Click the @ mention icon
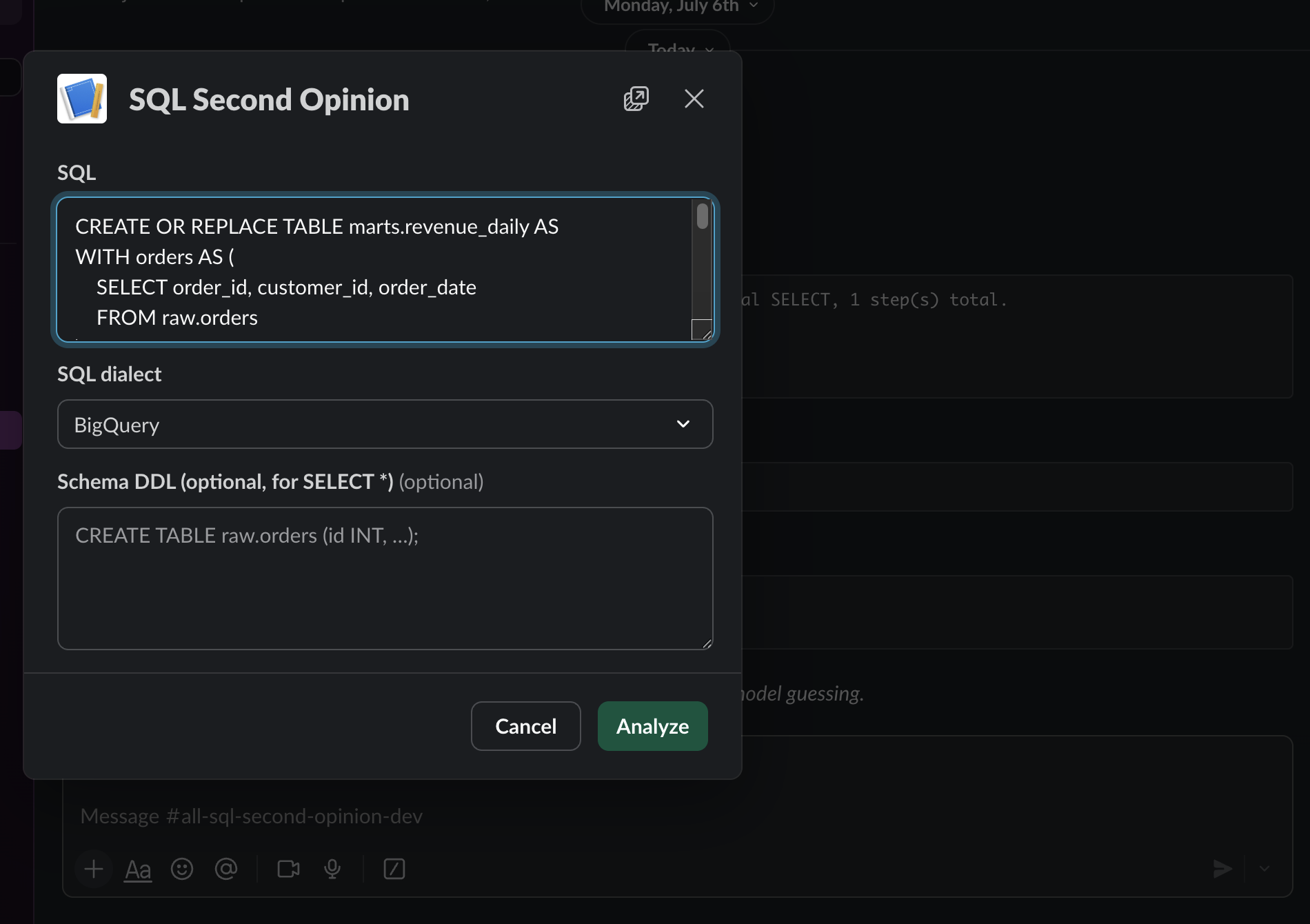The image size is (1310, 924). click(x=226, y=869)
